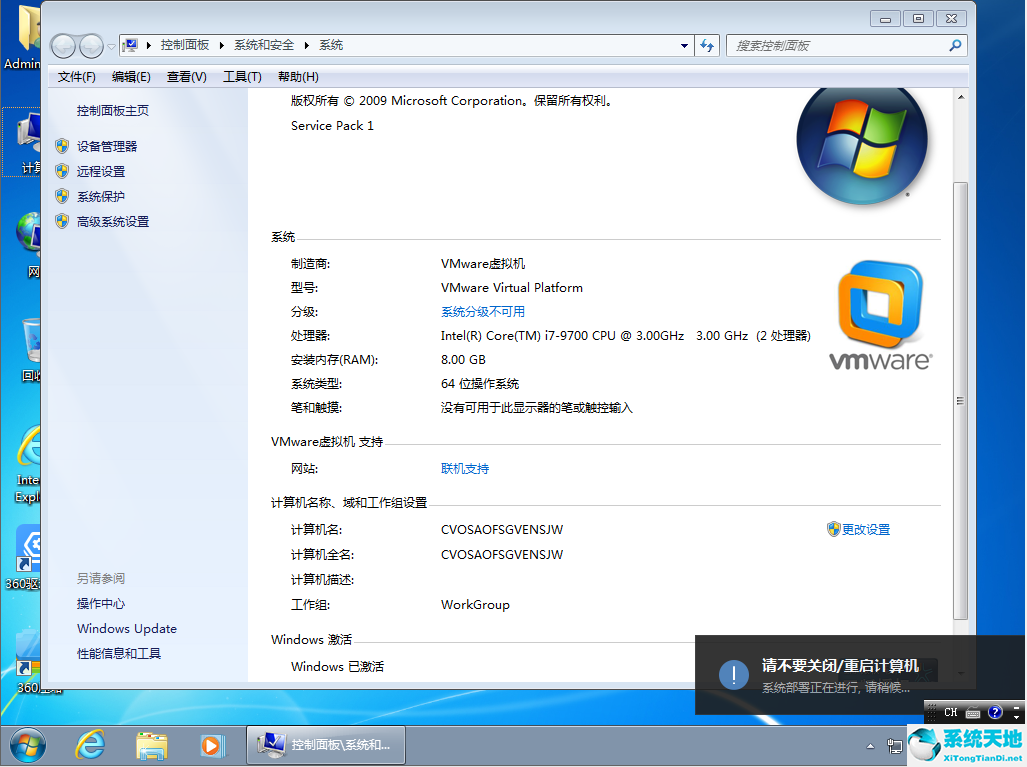Screen dimensions: 1027x767
Task: Click the search magnifier icon
Action: click(955, 45)
